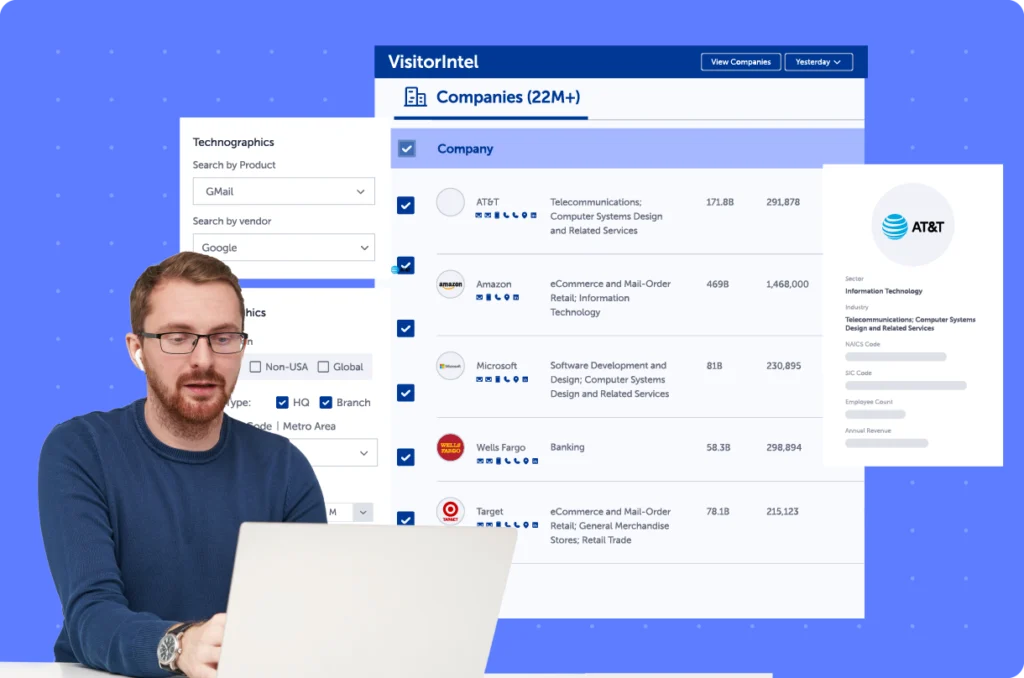Uncheck the HQ checkbox
This screenshot has width=1024, height=678.
(x=282, y=402)
